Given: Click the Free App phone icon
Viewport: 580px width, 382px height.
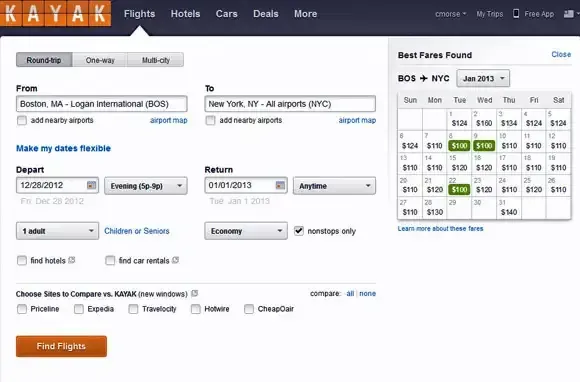Looking at the screenshot, I should (516, 14).
